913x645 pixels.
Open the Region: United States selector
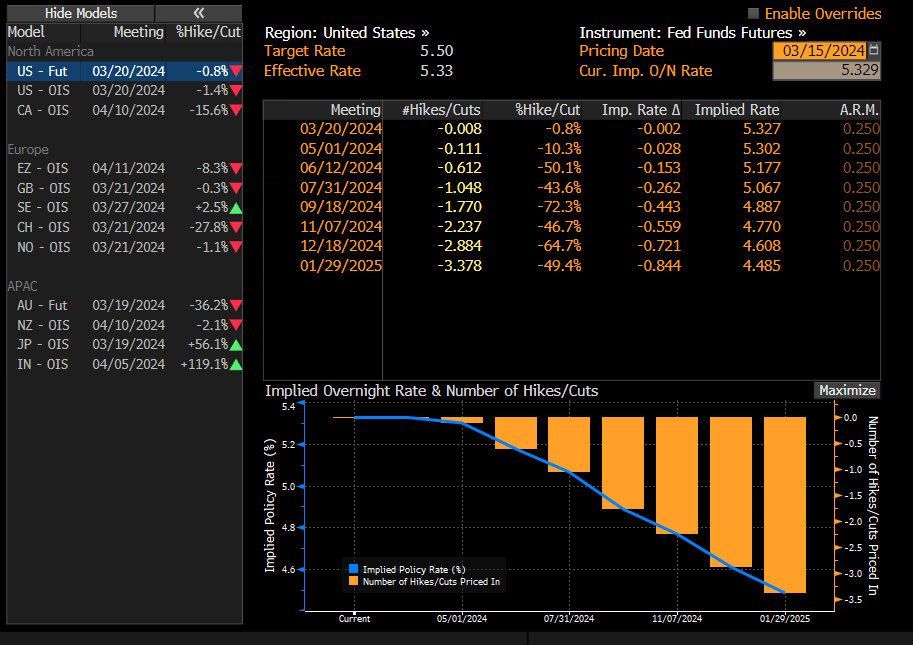346,32
